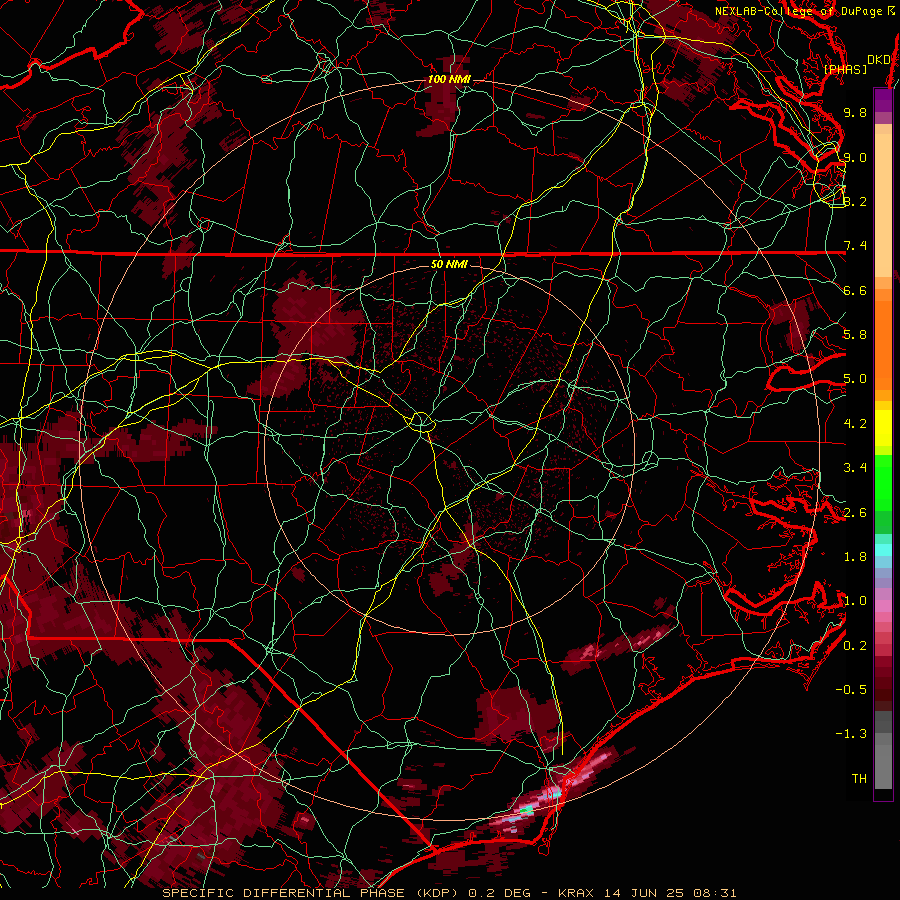This screenshot has height=900, width=900.
Task: Click the 0.2 DEG elevation angle text
Action: (x=503, y=893)
